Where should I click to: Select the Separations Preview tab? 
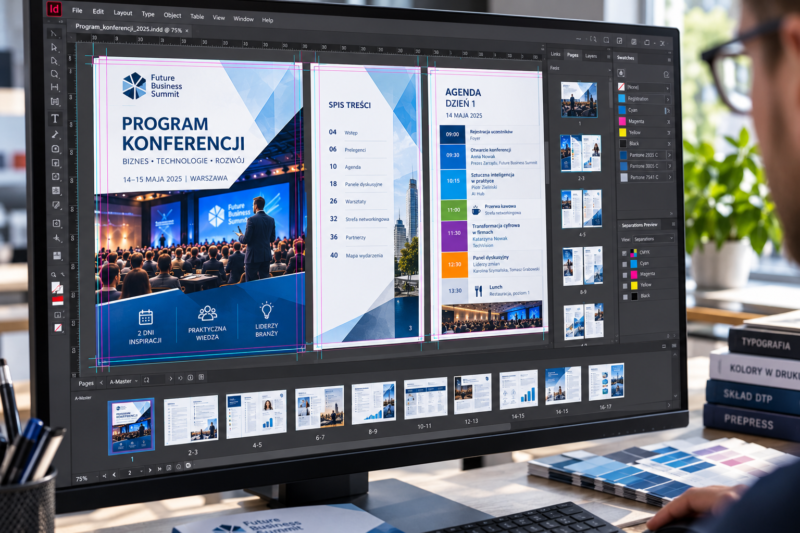(640, 224)
